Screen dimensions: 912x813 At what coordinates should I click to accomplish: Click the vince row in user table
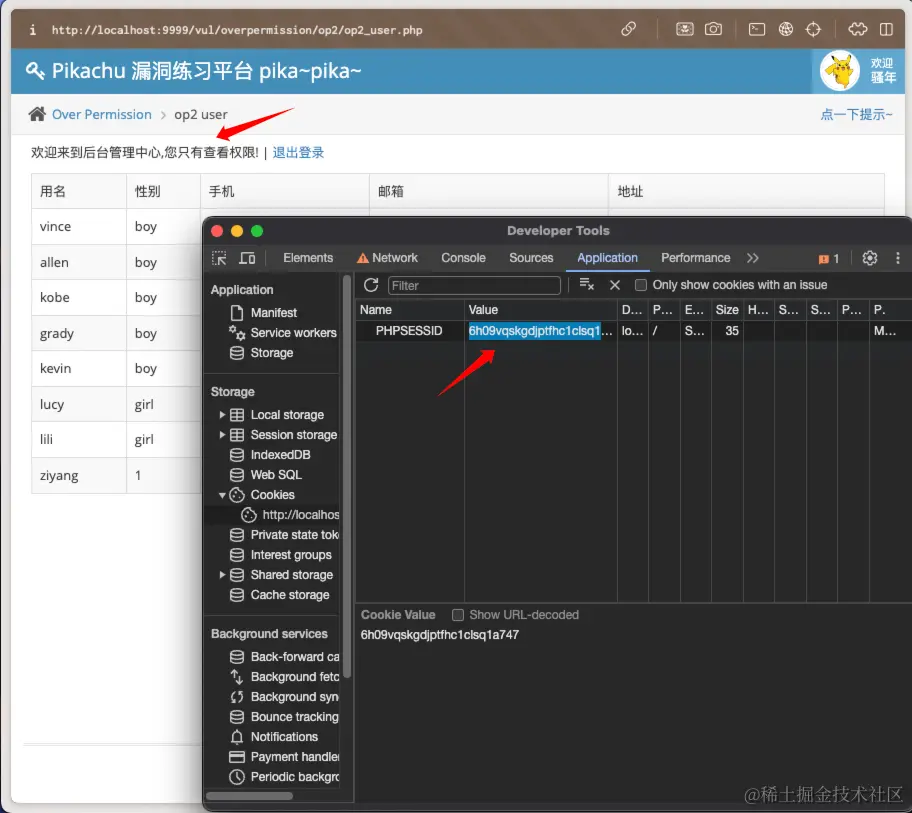point(117,226)
